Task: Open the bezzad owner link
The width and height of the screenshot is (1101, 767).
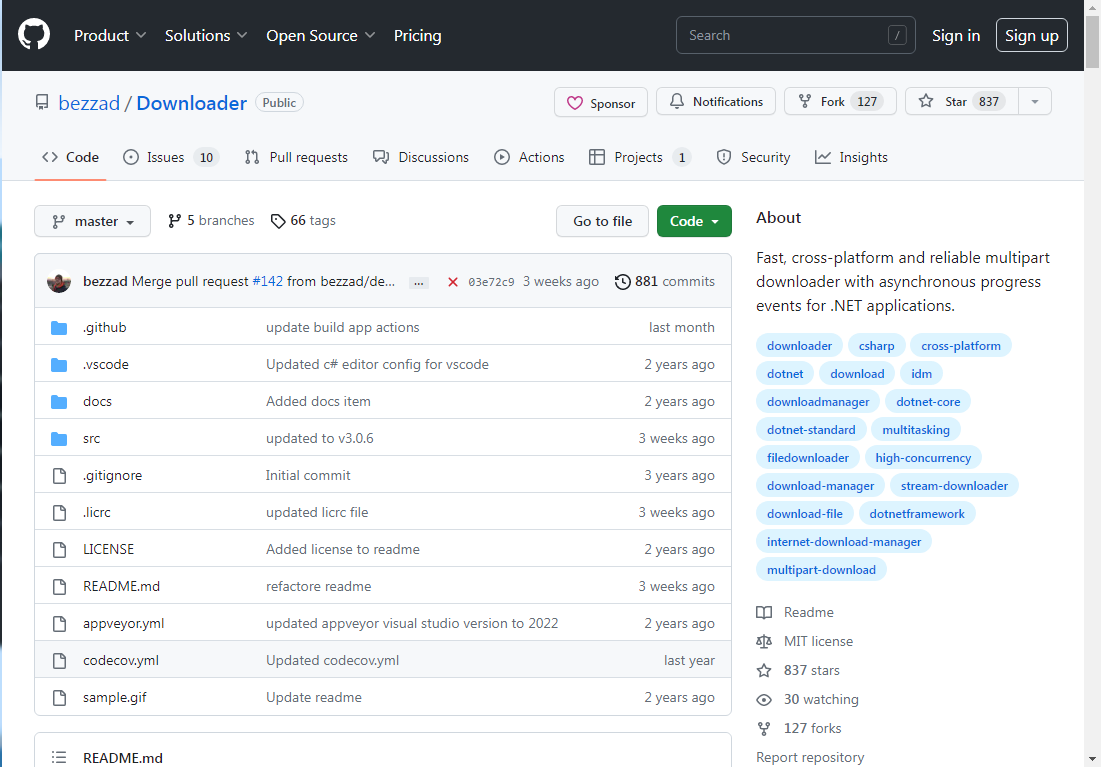Action: pyautogui.click(x=89, y=103)
